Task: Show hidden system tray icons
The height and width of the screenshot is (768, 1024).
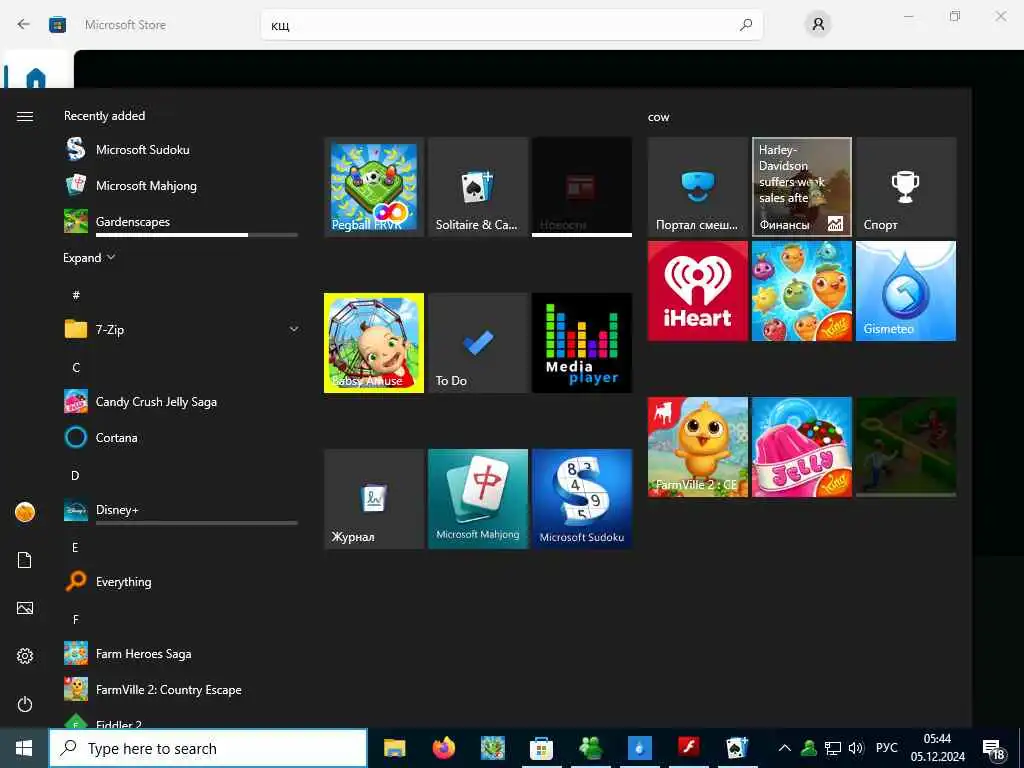Action: coord(785,748)
